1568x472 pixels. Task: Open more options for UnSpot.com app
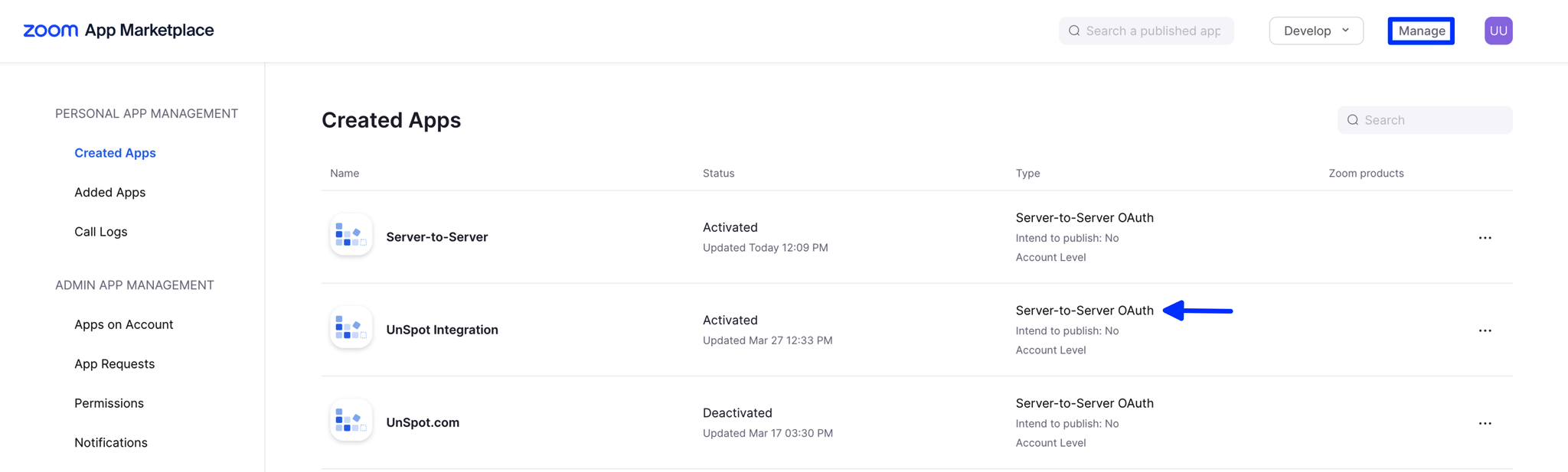click(1485, 423)
